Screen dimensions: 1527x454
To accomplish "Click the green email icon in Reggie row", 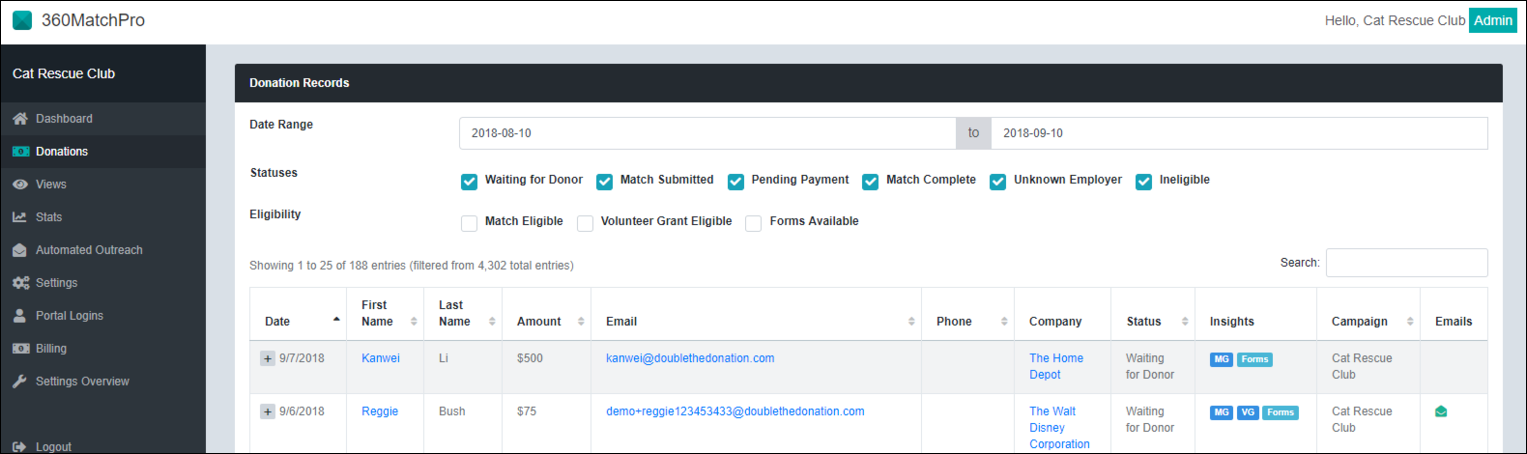I will point(1441,411).
